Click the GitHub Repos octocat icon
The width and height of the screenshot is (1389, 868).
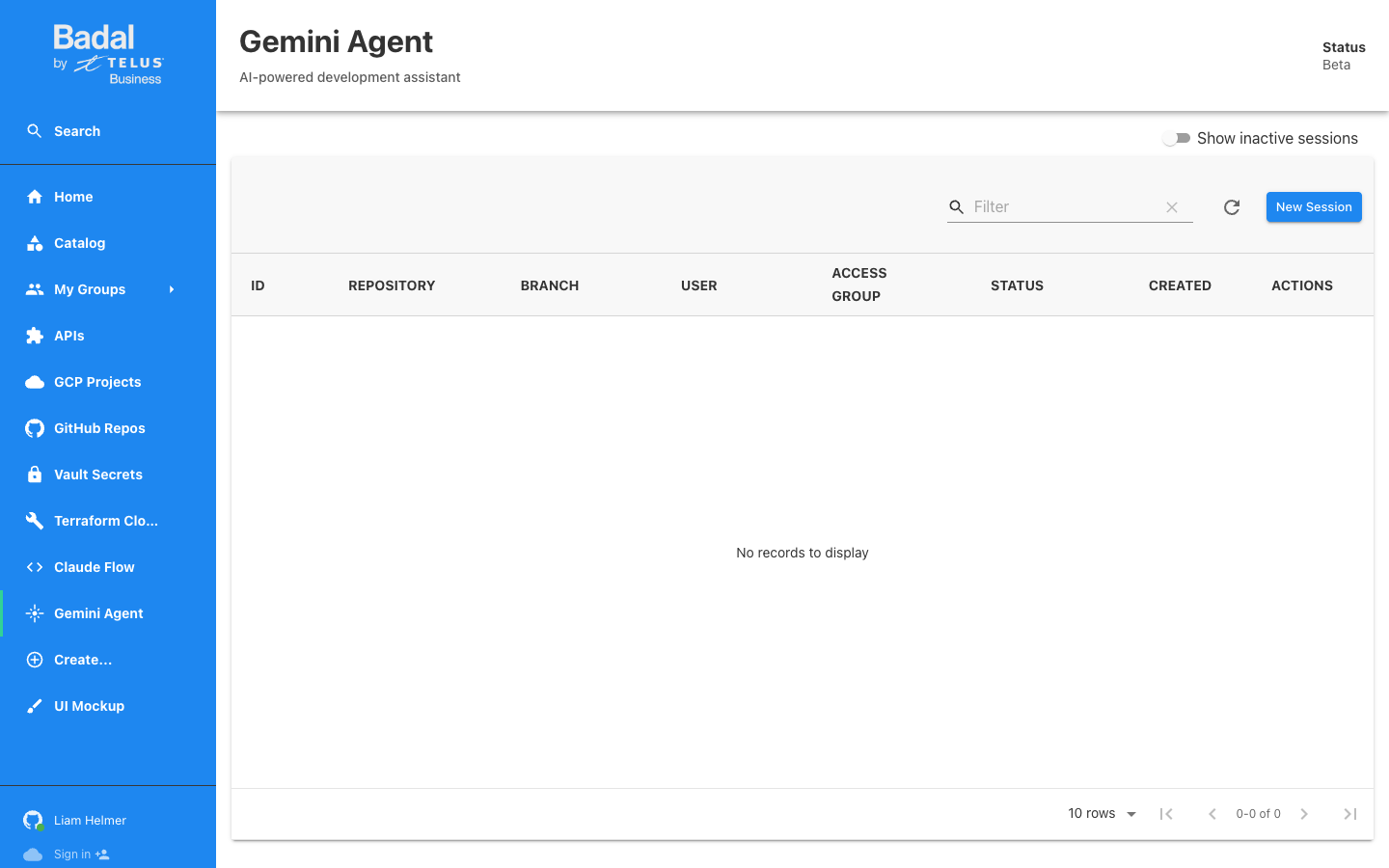[35, 428]
